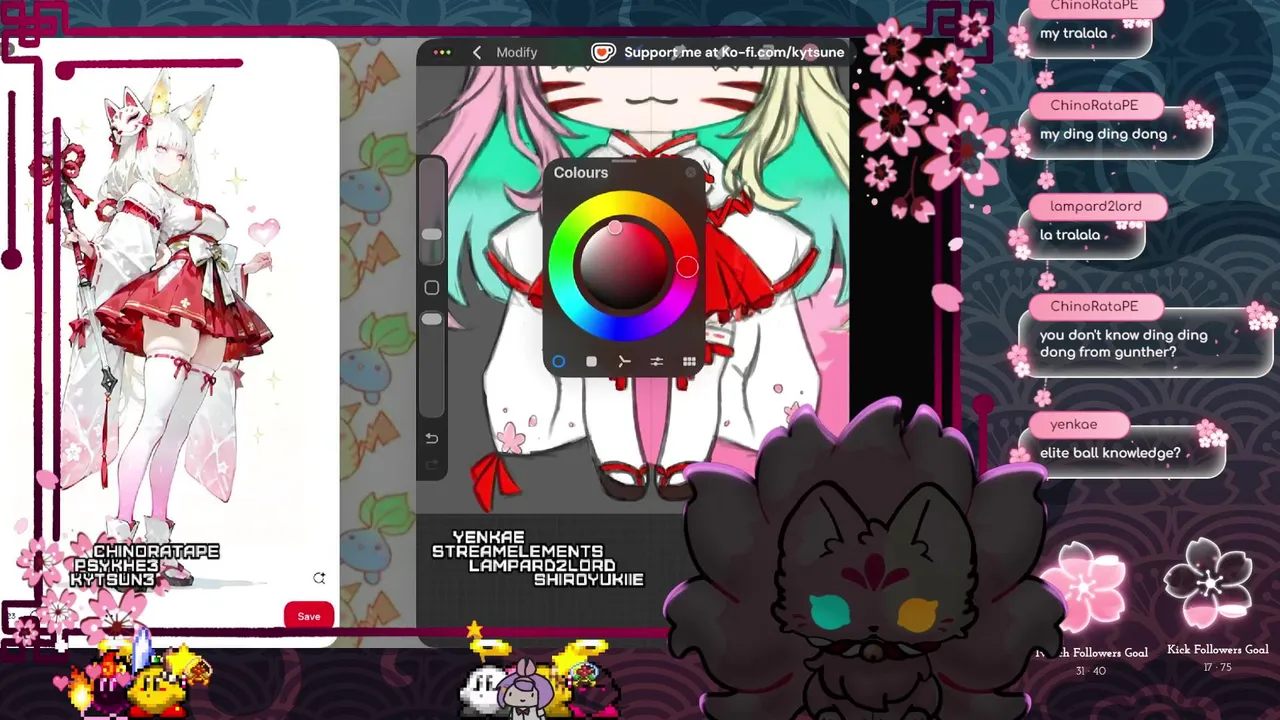Click the Ko-fi cup icon
Viewport: 1280px width, 720px height.
click(602, 52)
